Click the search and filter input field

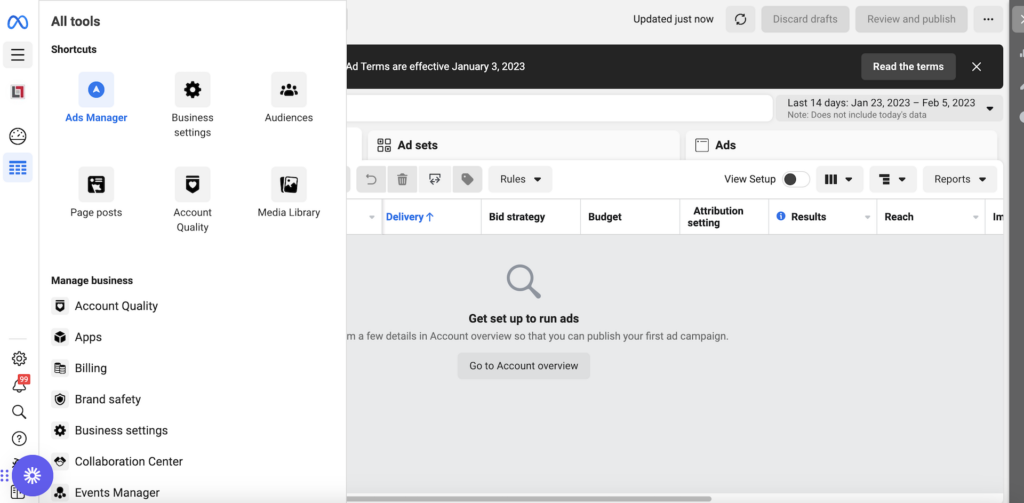(x=559, y=108)
